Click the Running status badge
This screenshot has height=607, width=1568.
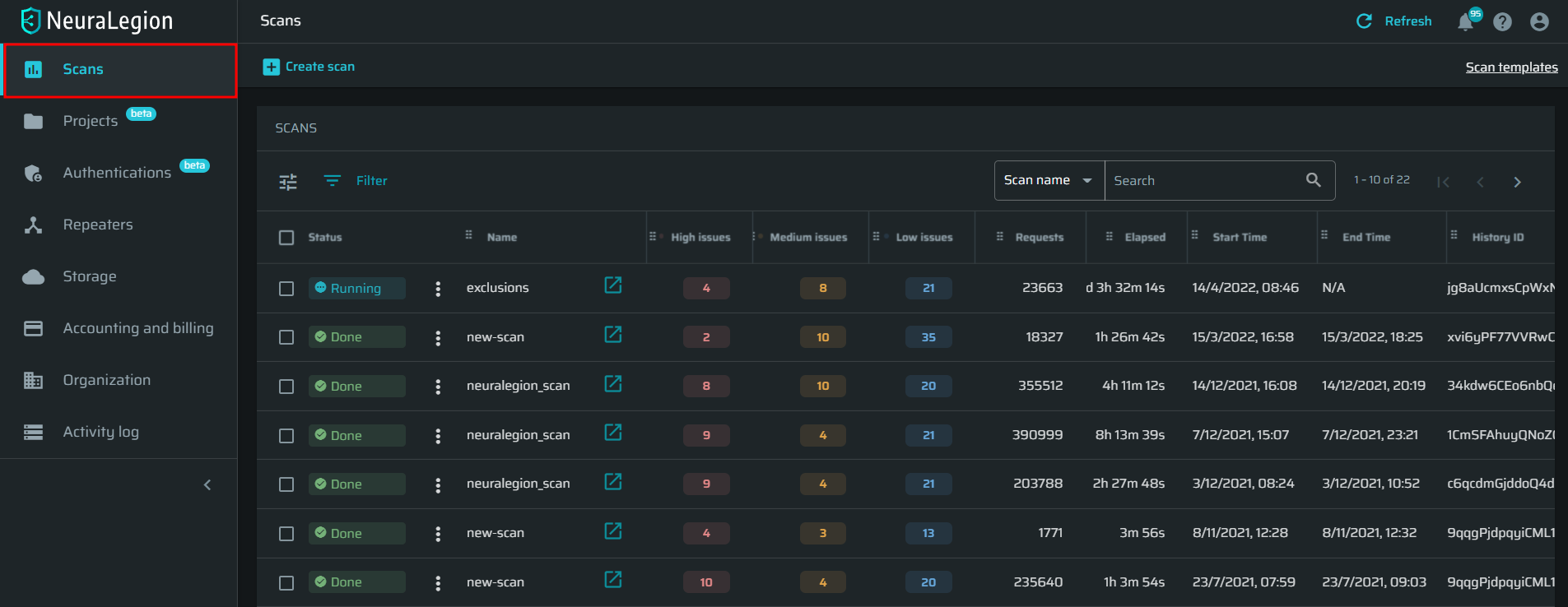[356, 289]
